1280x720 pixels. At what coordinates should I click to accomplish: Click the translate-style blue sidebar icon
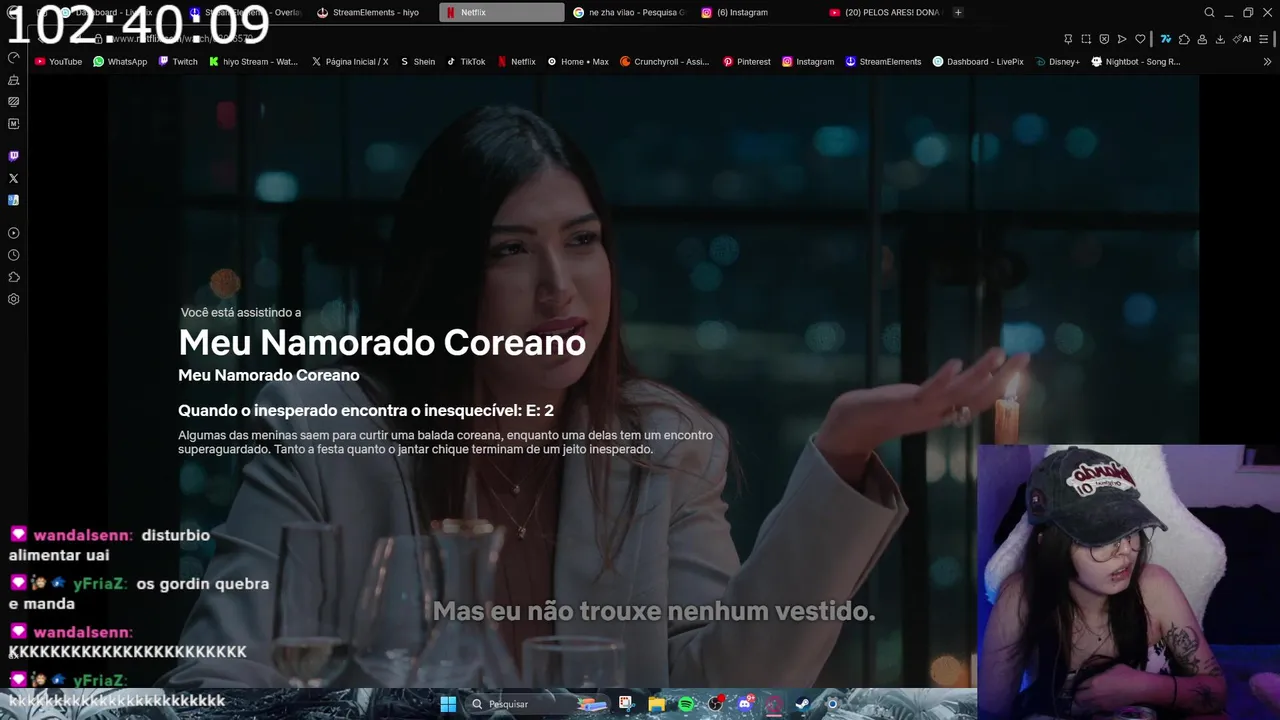point(13,200)
